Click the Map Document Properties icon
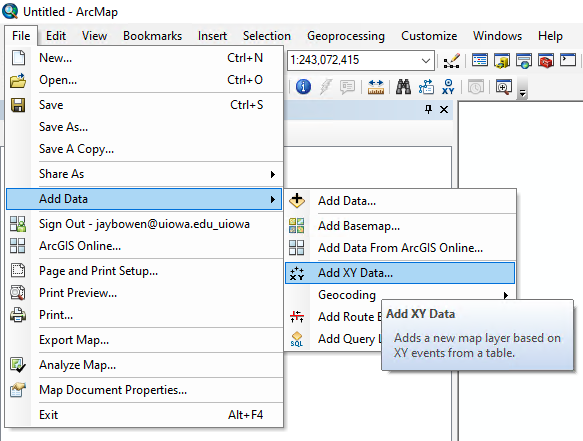The image size is (583, 441). click(x=17, y=390)
